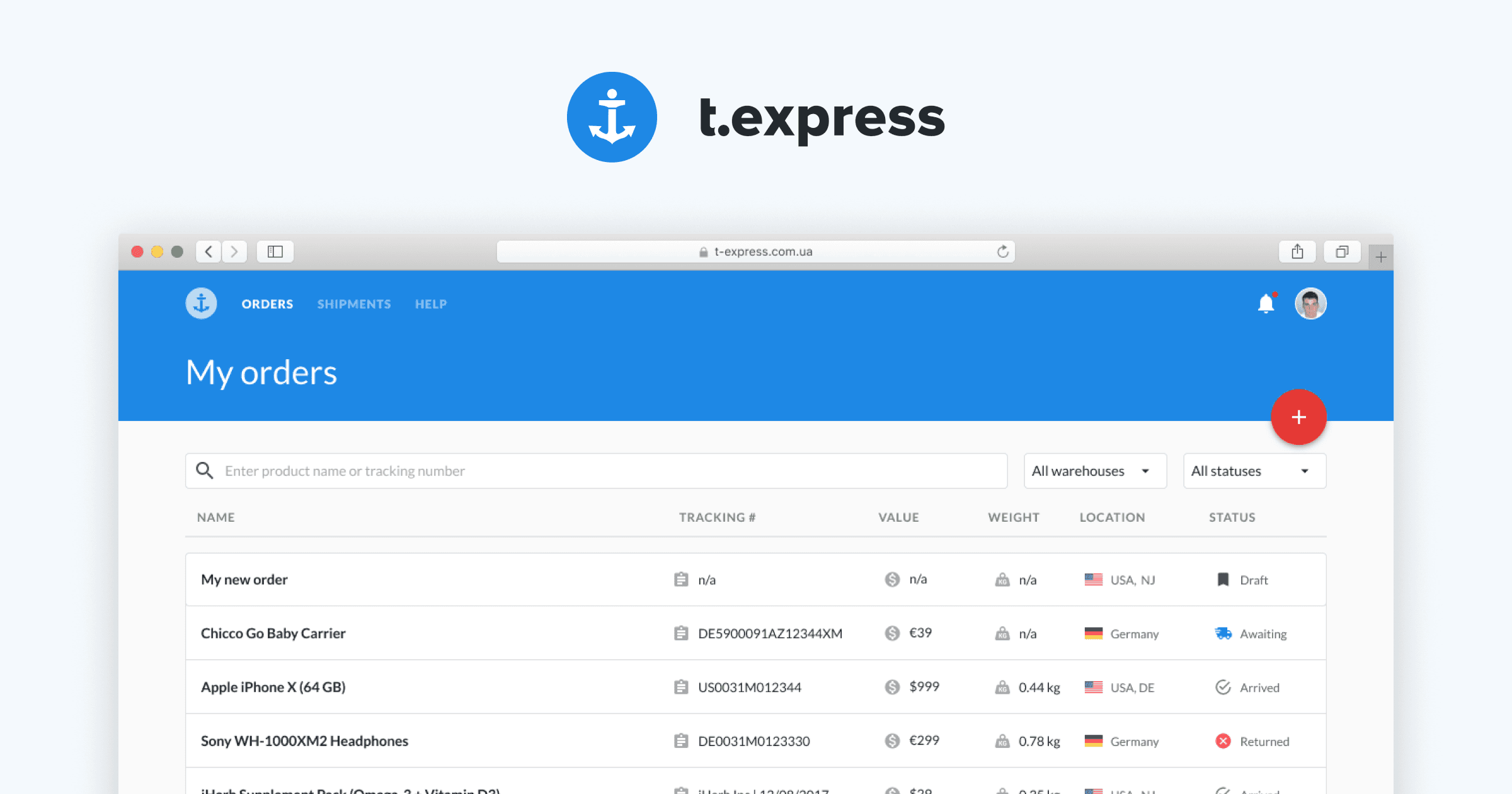Click the browser back arrow

(209, 251)
